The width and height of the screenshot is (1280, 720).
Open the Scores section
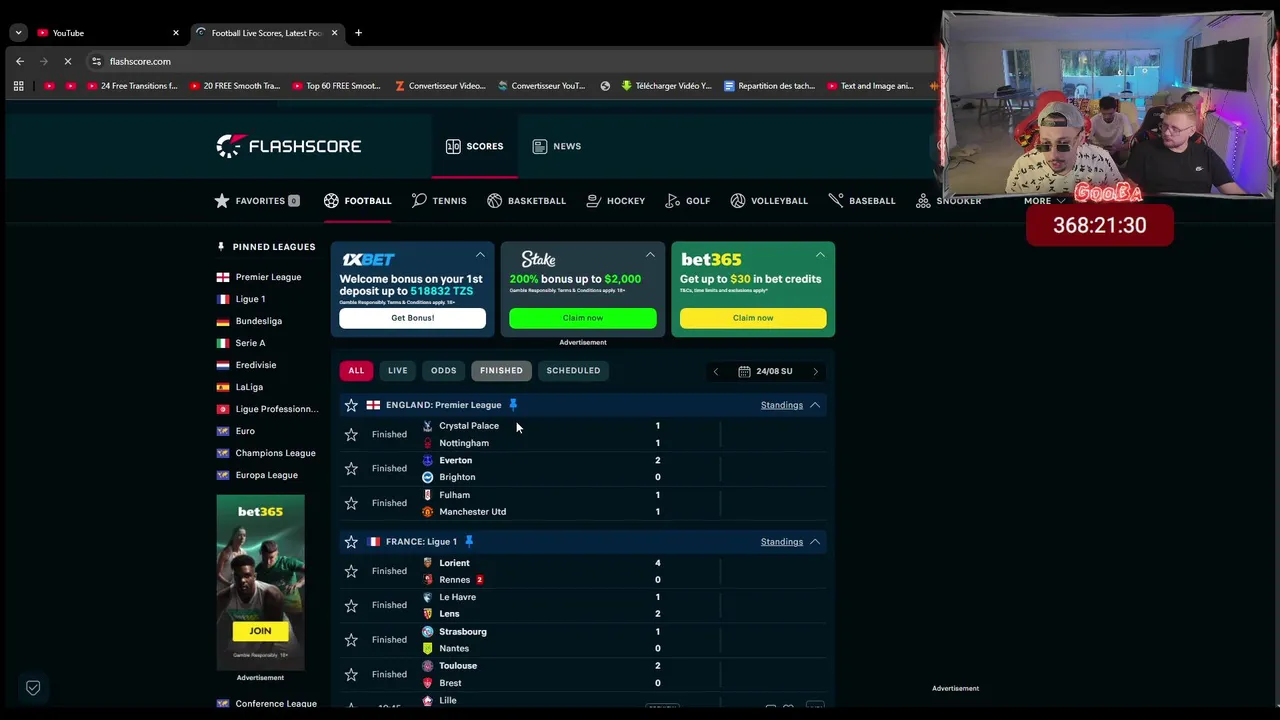(474, 146)
